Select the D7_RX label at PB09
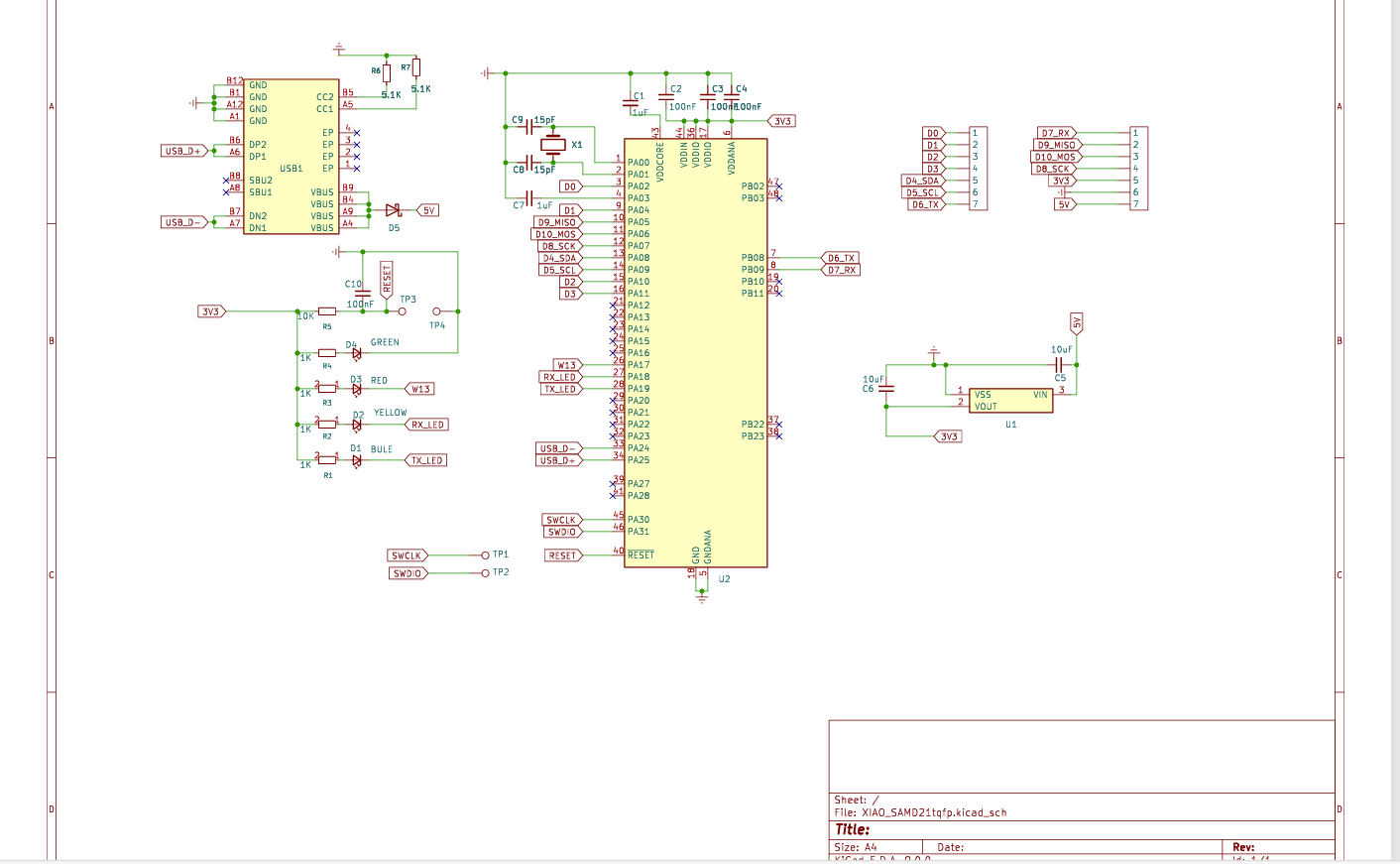This screenshot has width=1400, height=864. [x=841, y=270]
